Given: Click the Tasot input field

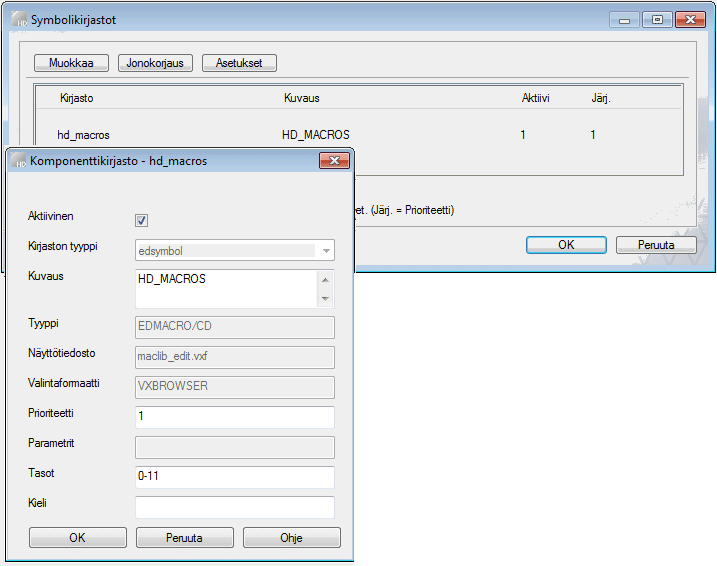Looking at the screenshot, I should [234, 477].
